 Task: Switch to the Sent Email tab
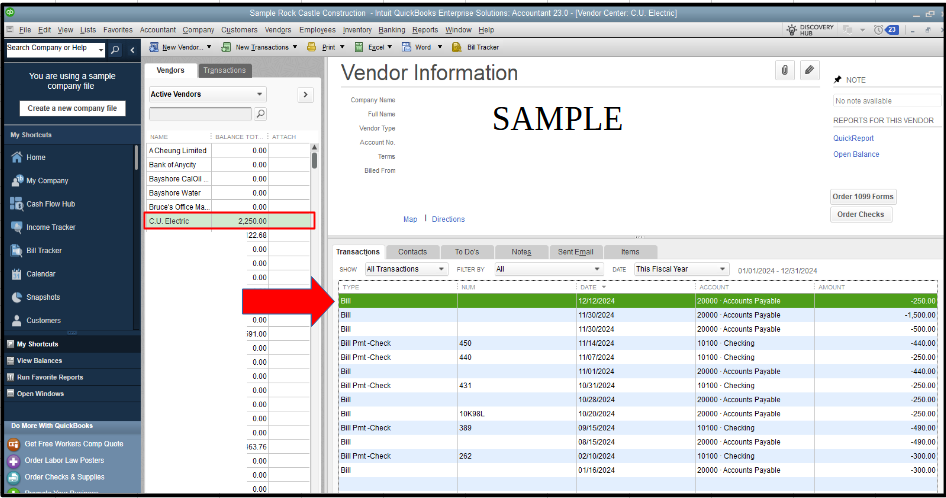pos(576,252)
